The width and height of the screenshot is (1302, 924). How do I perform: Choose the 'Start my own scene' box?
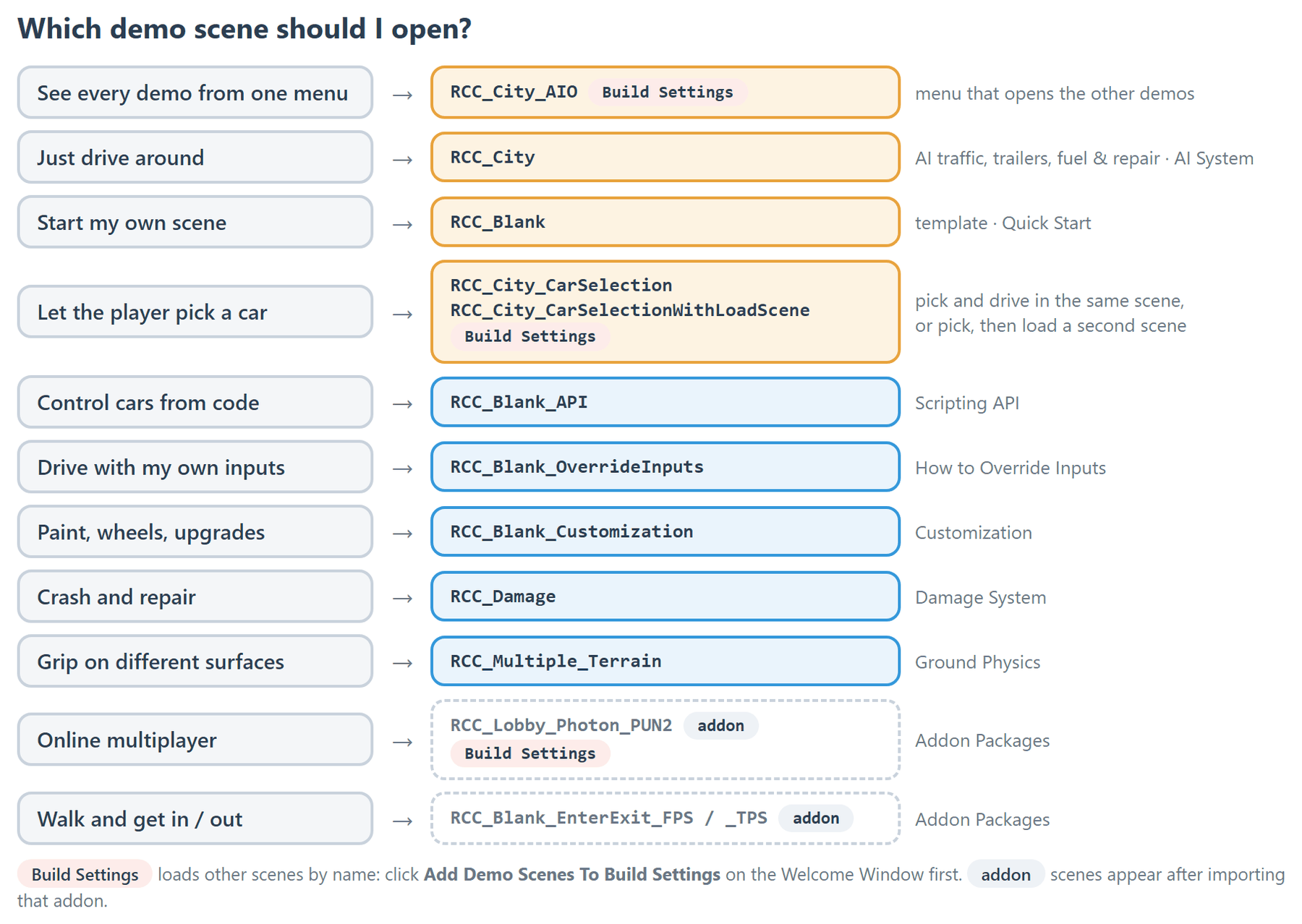(x=195, y=222)
